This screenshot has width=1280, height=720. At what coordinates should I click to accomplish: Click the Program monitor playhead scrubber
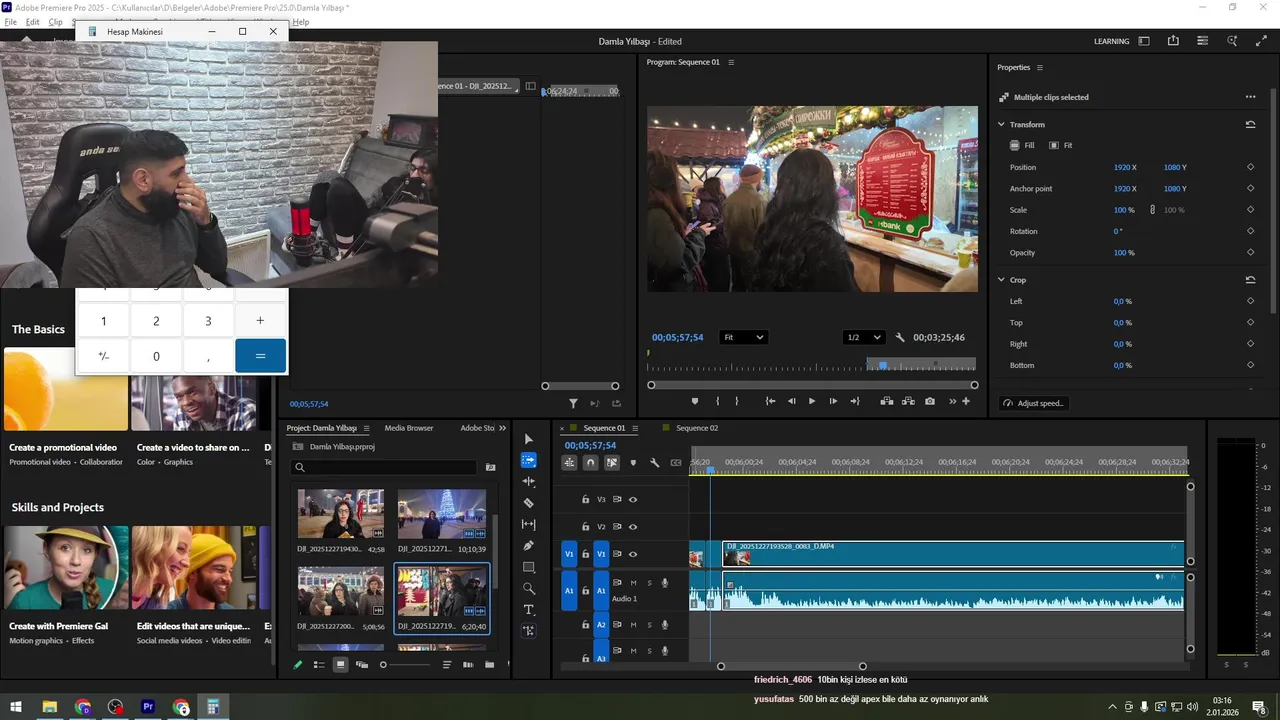[883, 365]
